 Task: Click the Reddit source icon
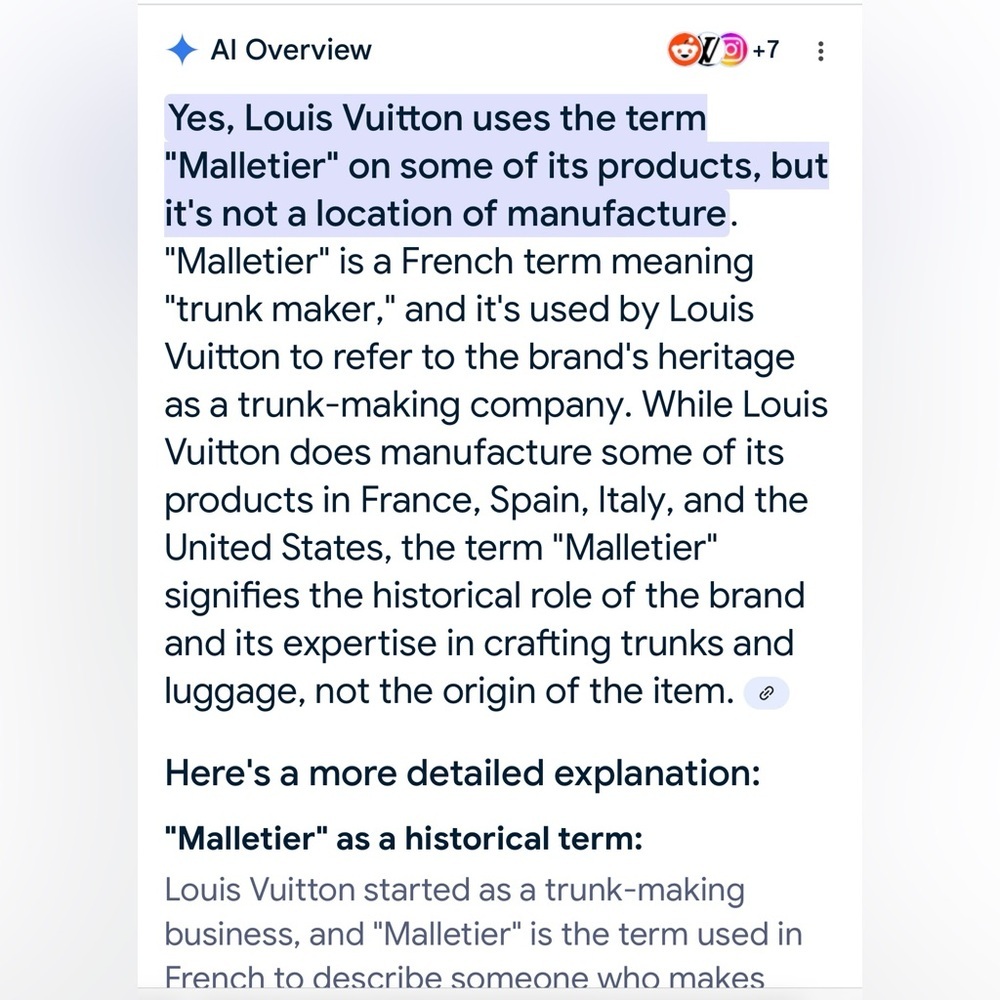point(683,49)
